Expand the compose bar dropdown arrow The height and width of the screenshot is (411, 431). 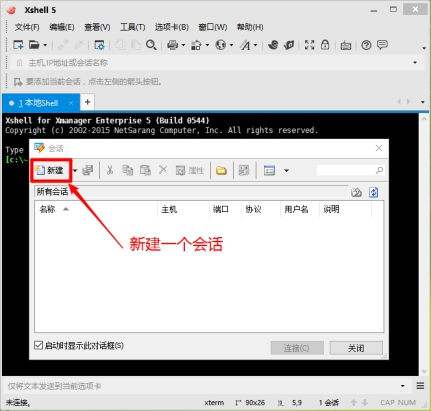[403, 386]
